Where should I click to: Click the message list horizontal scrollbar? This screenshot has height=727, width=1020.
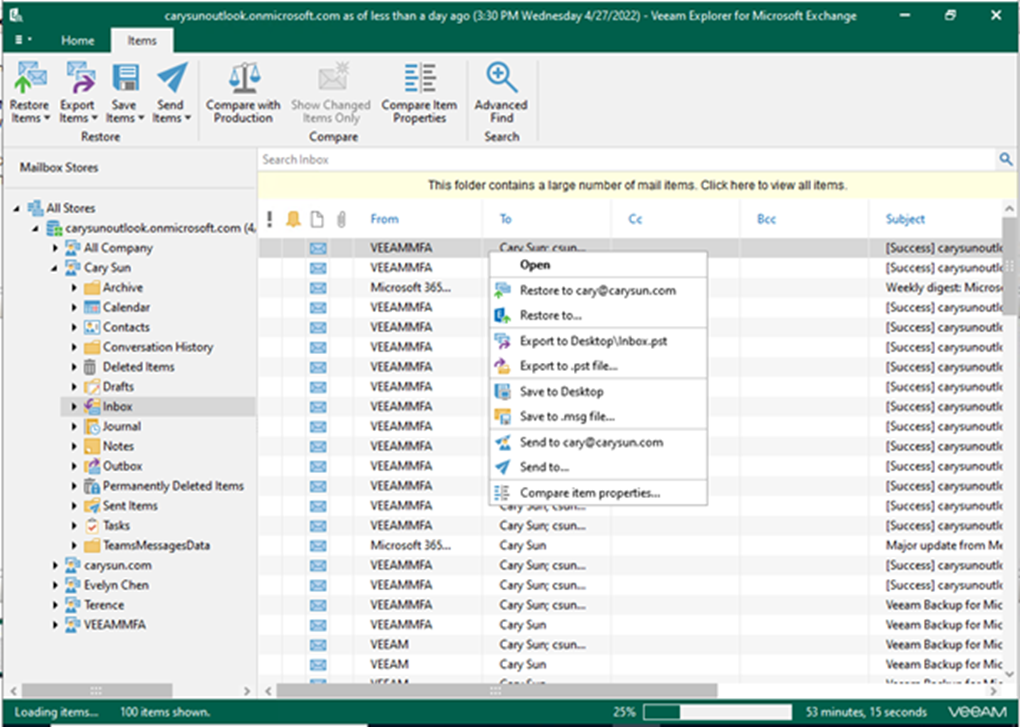tap(497, 690)
